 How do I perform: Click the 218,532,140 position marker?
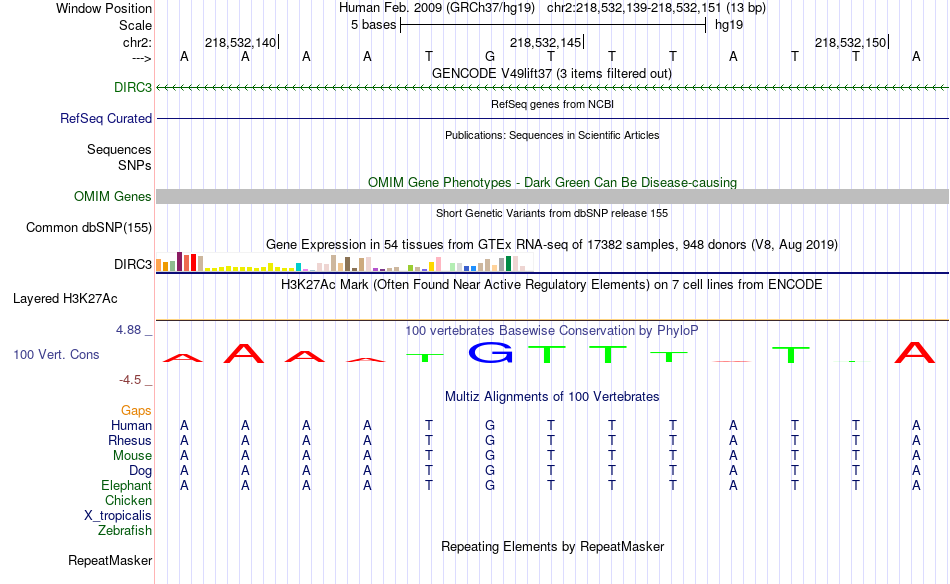click(x=241, y=42)
